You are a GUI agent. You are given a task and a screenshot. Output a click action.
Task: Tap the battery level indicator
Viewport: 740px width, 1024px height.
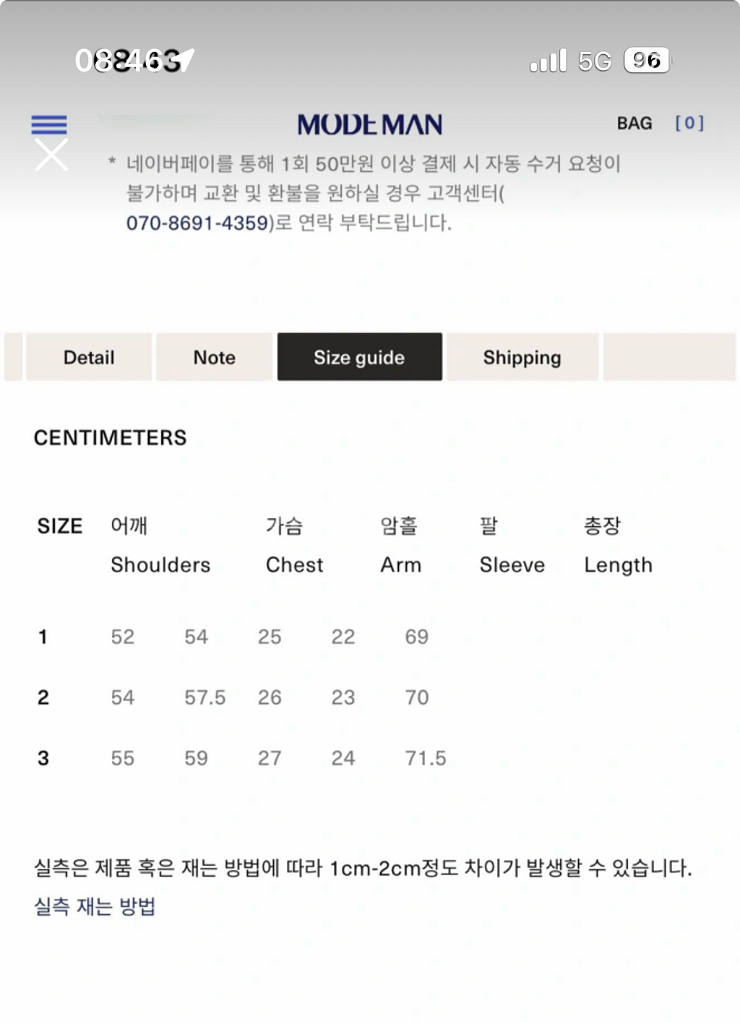pyautogui.click(x=647, y=61)
